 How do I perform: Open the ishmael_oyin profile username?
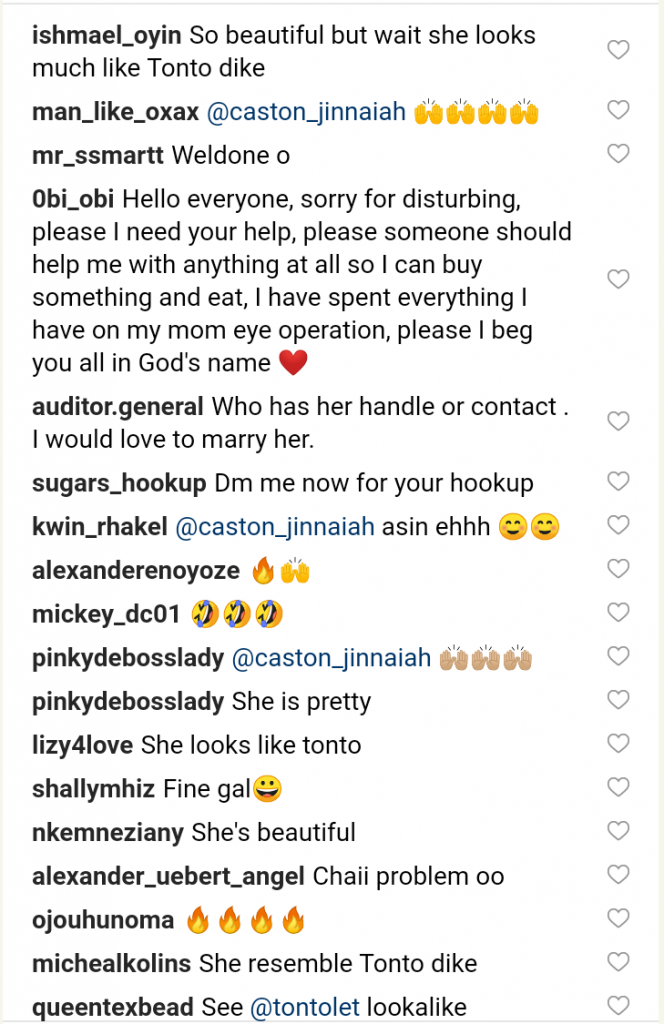(107, 35)
